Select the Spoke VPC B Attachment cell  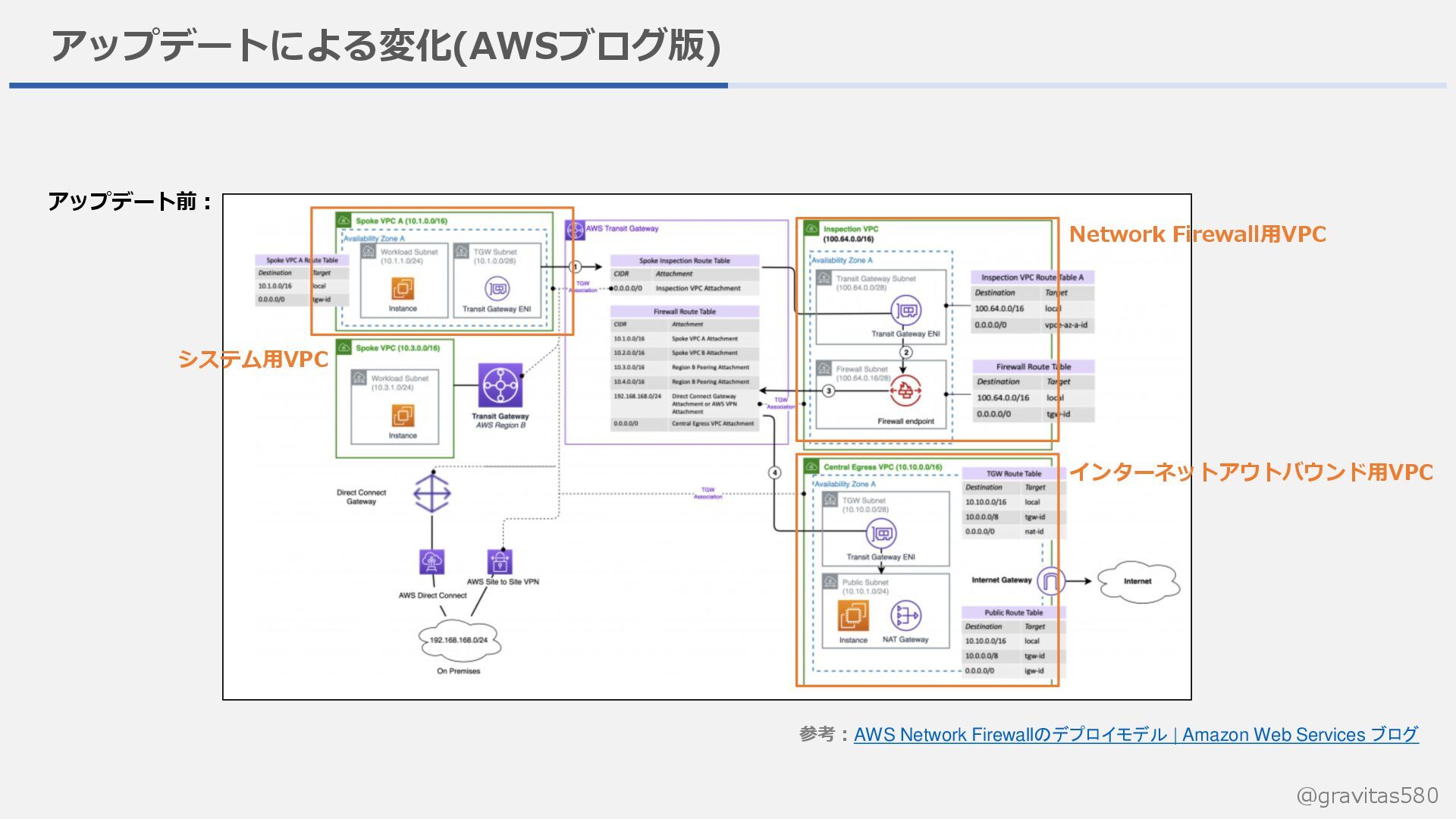click(x=704, y=353)
